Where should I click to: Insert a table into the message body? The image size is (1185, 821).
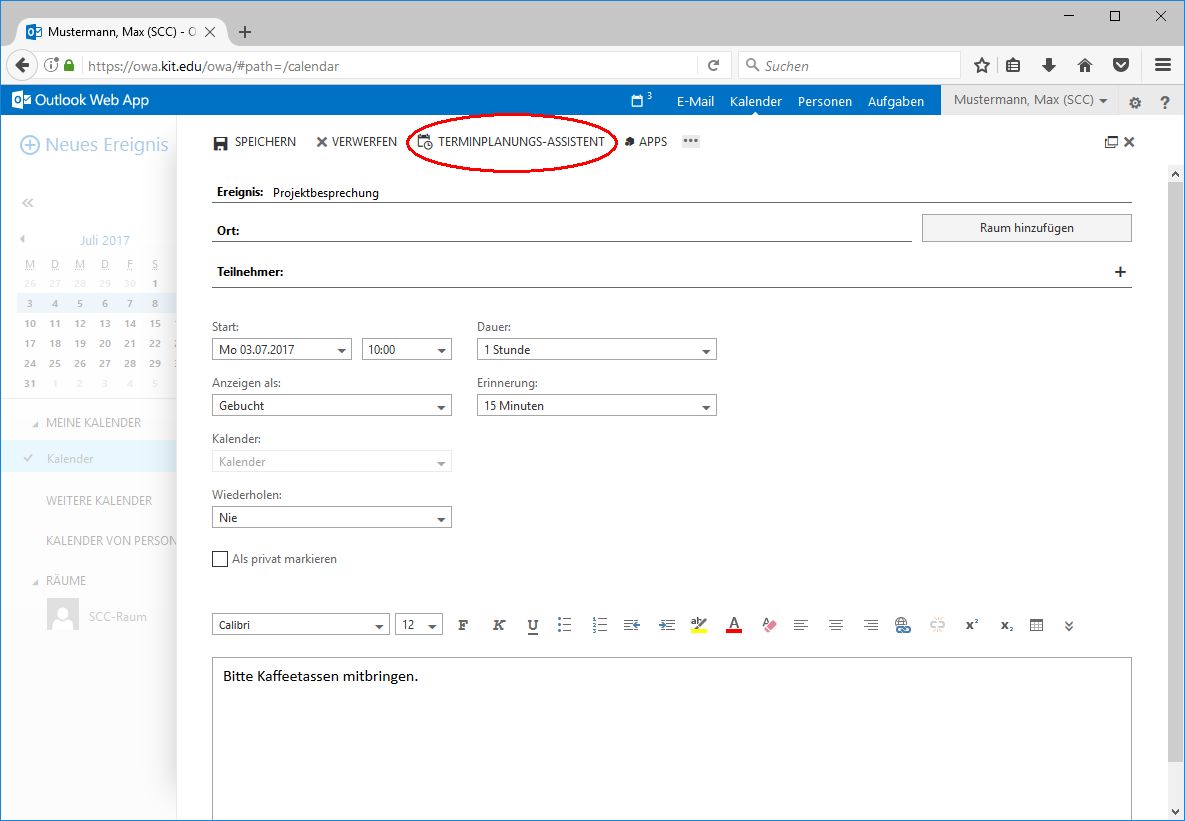click(1036, 625)
